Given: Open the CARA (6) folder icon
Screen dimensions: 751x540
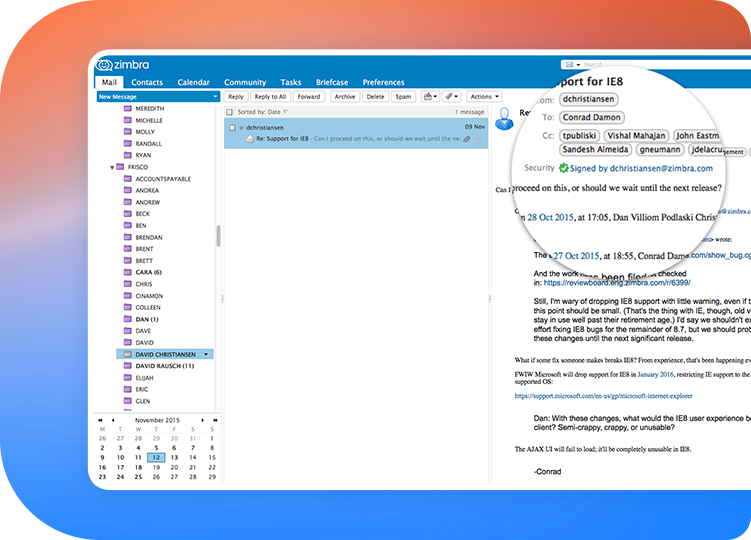Looking at the screenshot, I should [127, 272].
